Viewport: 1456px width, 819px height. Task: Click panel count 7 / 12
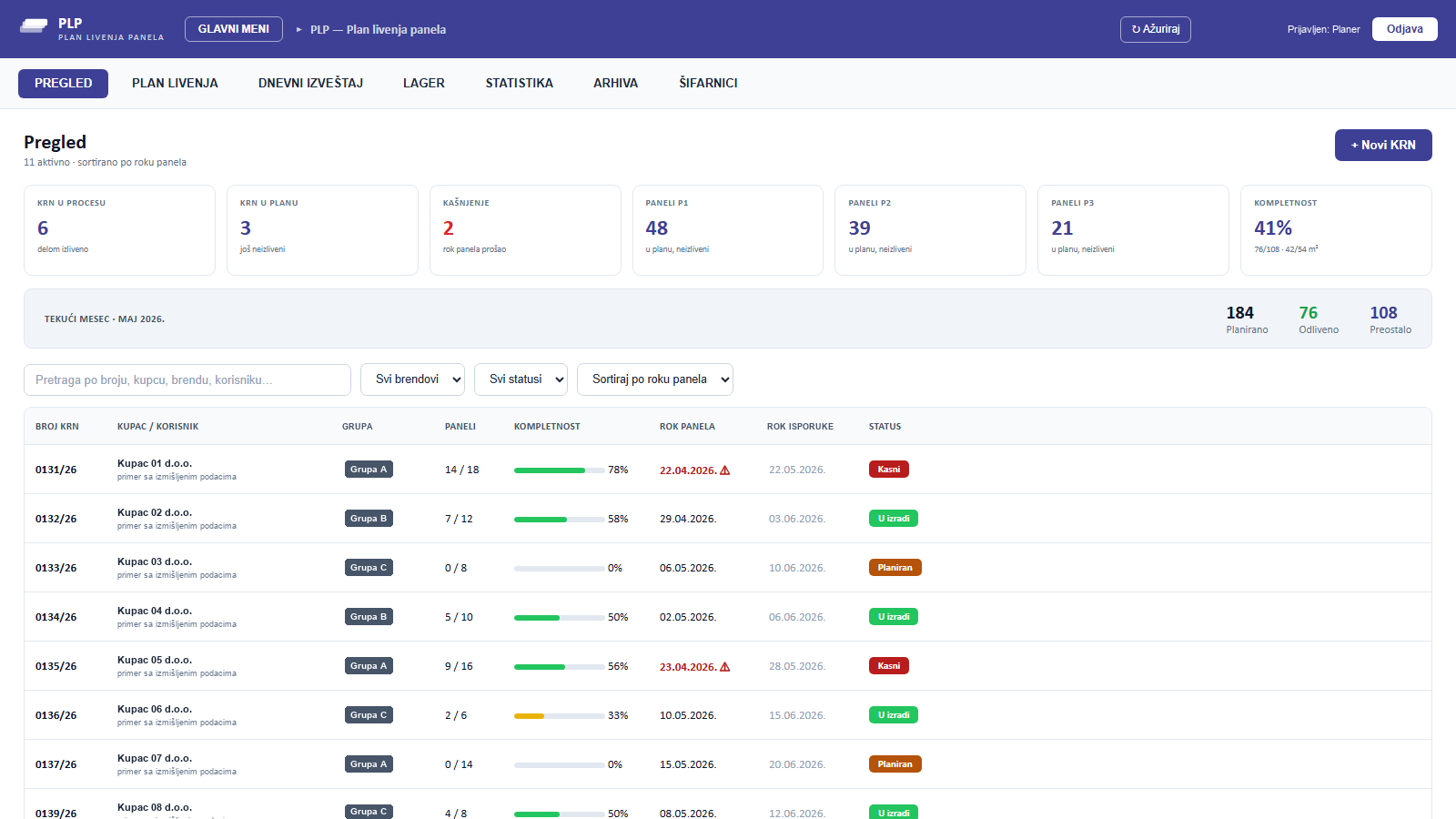pos(459,519)
